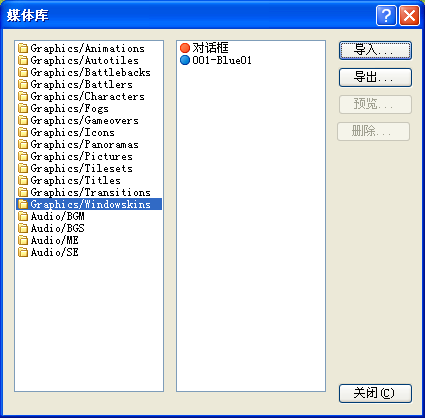Click the red dot icon next to 对话框
425x418 pixels.
point(185,48)
